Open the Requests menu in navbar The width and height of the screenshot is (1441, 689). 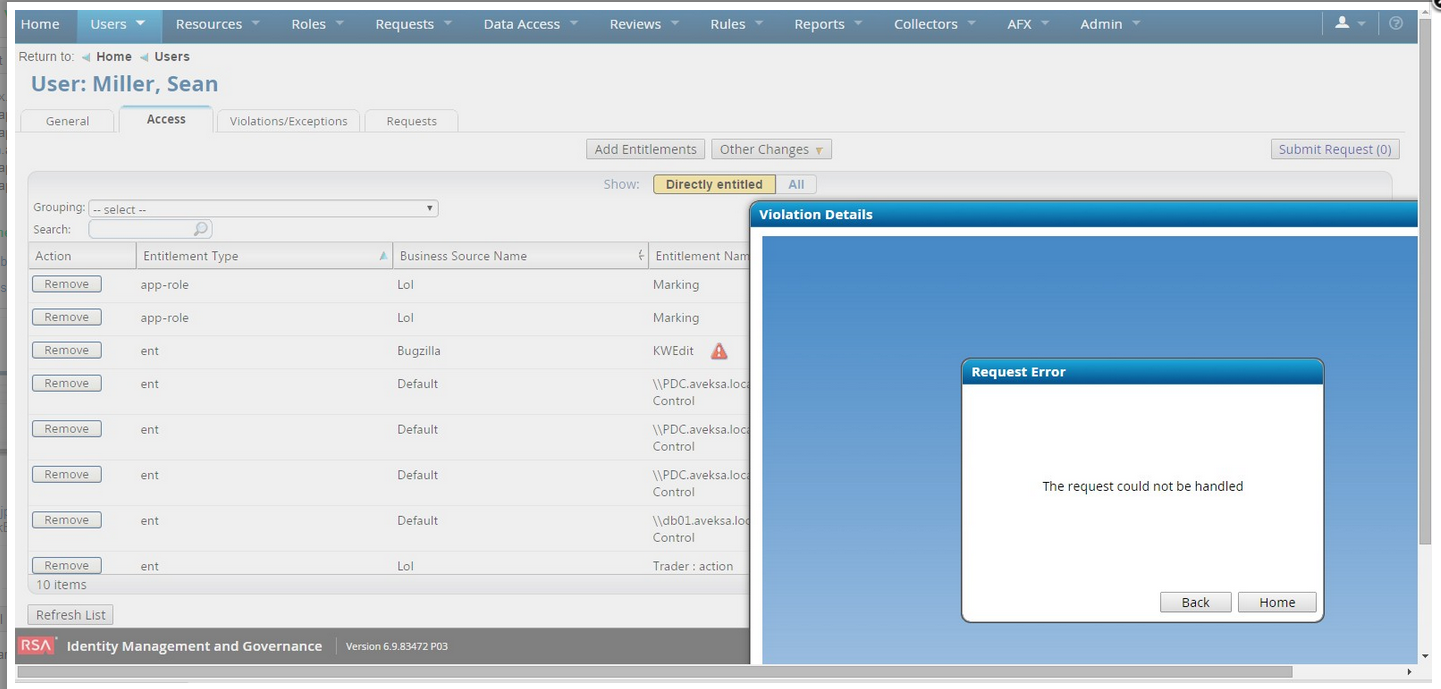[x=413, y=23]
